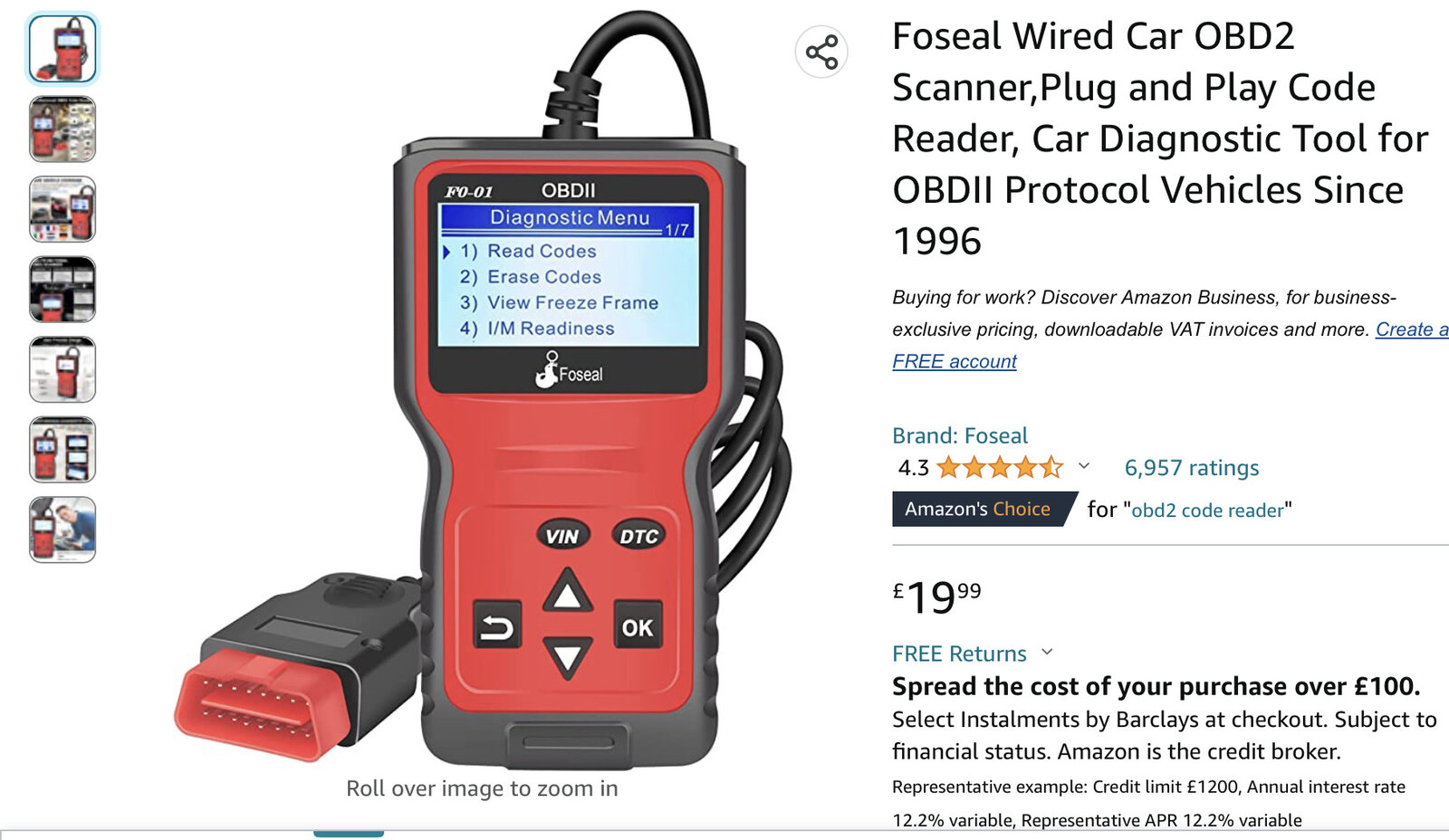Open the star ratings breakdown chevron
This screenshot has width=1449, height=840.
tap(1083, 466)
